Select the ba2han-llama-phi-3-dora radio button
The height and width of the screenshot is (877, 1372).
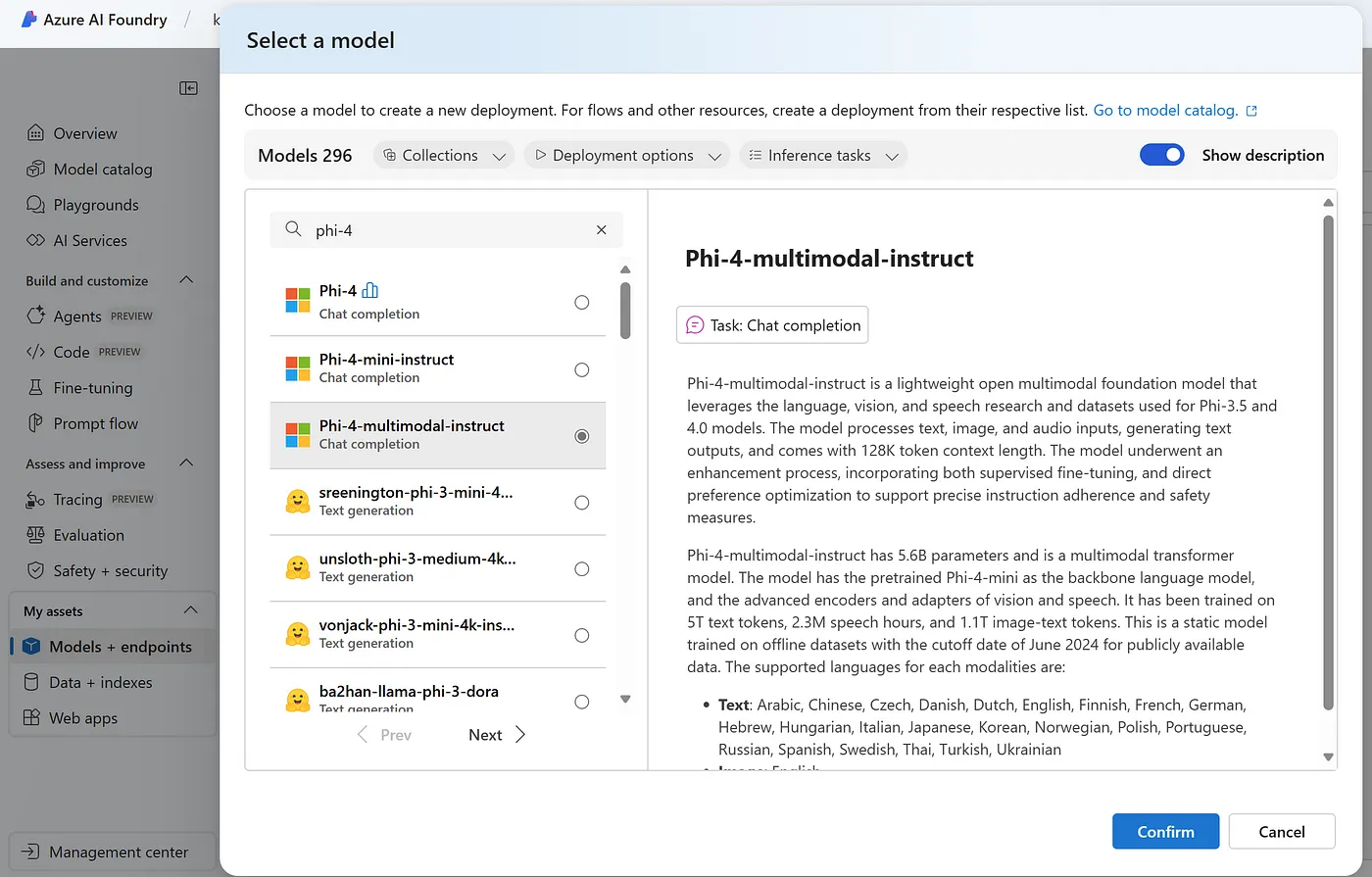tap(582, 702)
